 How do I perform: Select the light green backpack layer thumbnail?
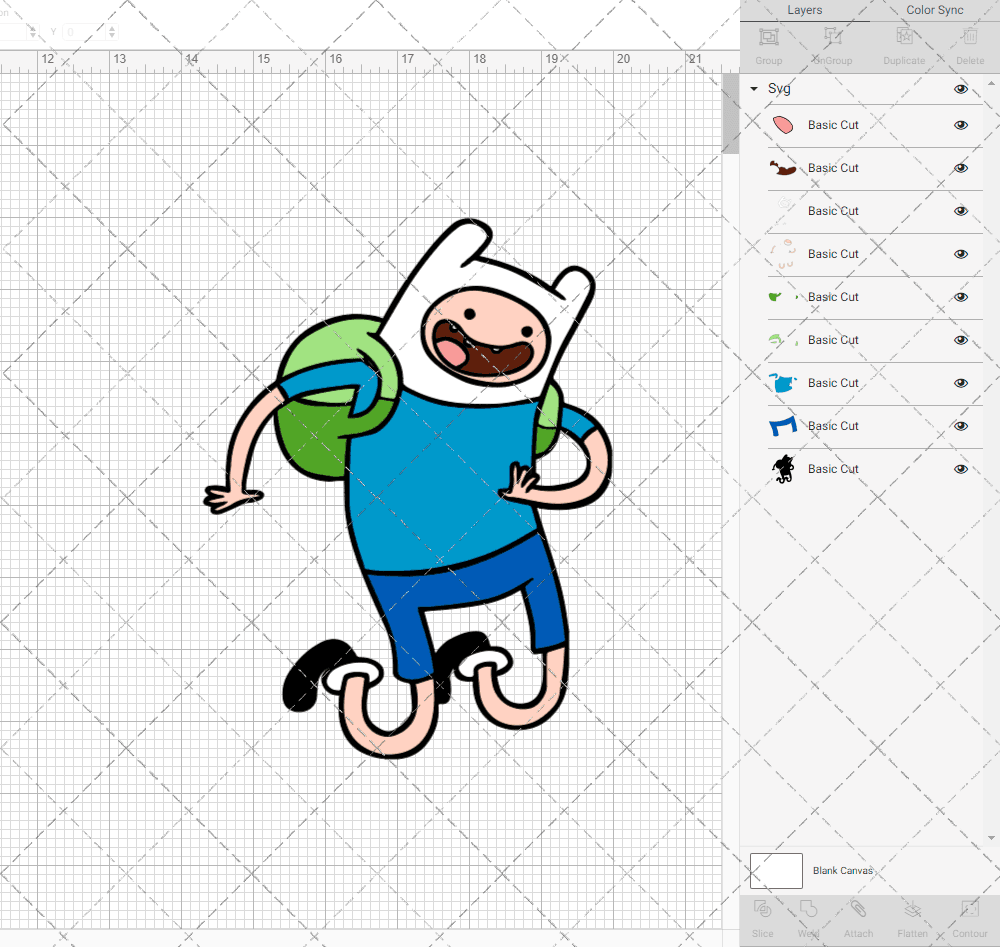[x=783, y=340]
